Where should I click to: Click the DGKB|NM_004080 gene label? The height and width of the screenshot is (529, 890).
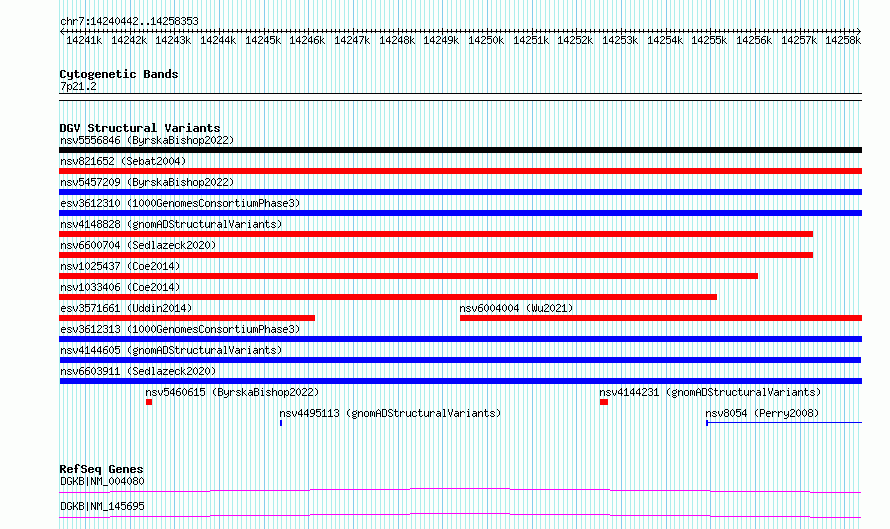tap(102, 481)
